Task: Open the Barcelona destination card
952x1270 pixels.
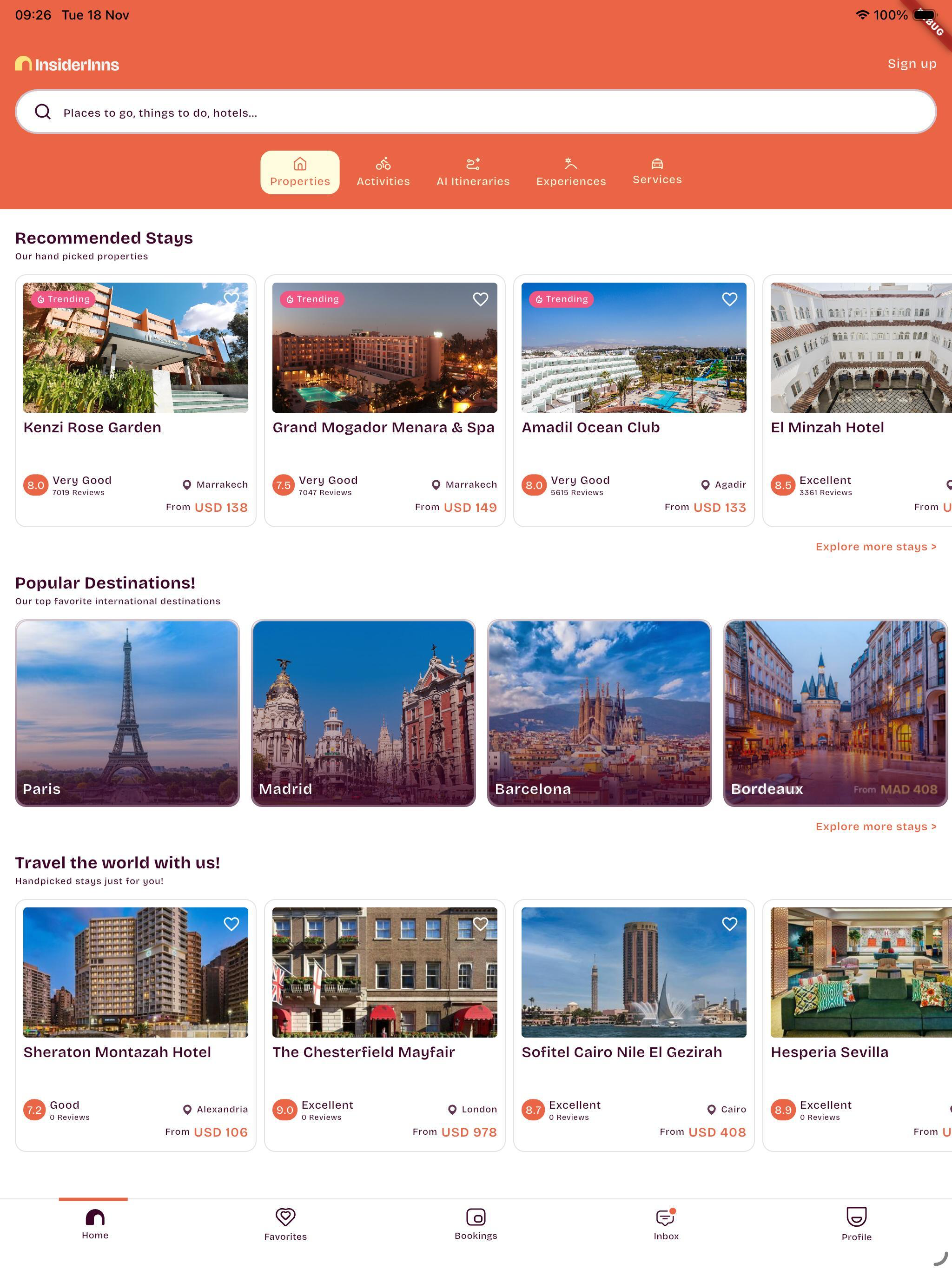Action: click(x=600, y=713)
